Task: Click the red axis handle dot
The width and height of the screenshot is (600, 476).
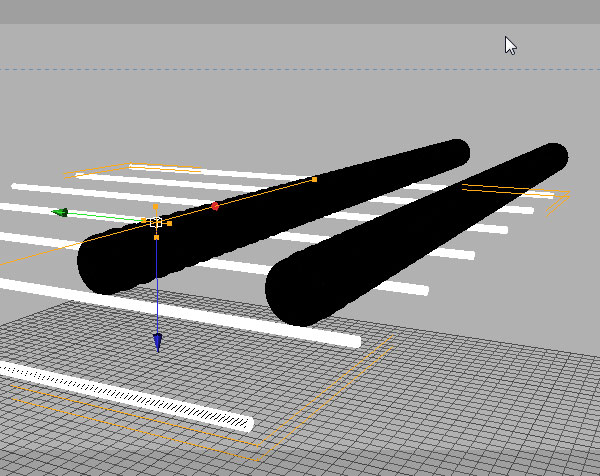Action: coord(215,206)
